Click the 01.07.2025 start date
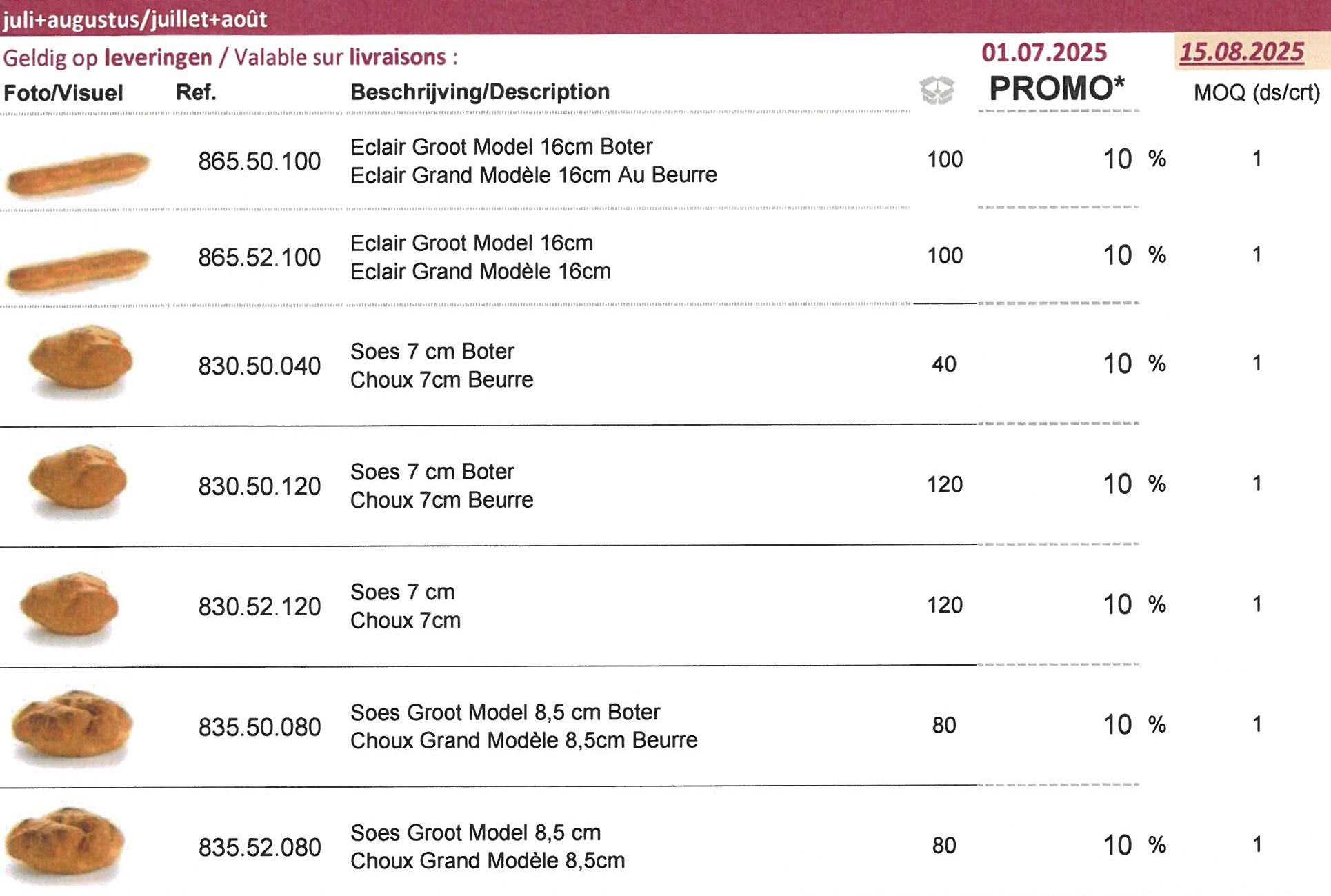Image resolution: width=1331 pixels, height=896 pixels. 1043,52
